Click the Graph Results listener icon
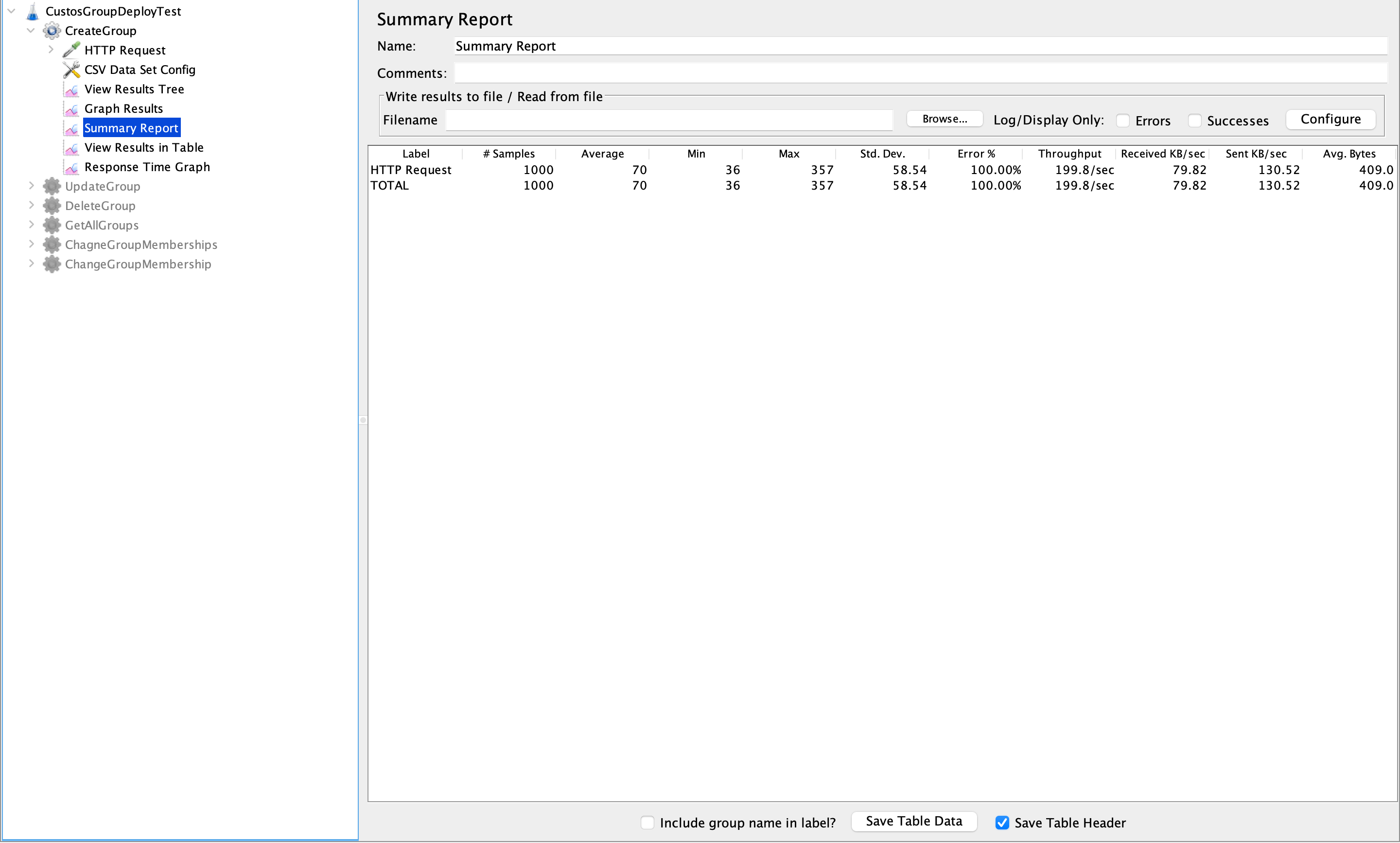1400x843 pixels. coord(71,109)
